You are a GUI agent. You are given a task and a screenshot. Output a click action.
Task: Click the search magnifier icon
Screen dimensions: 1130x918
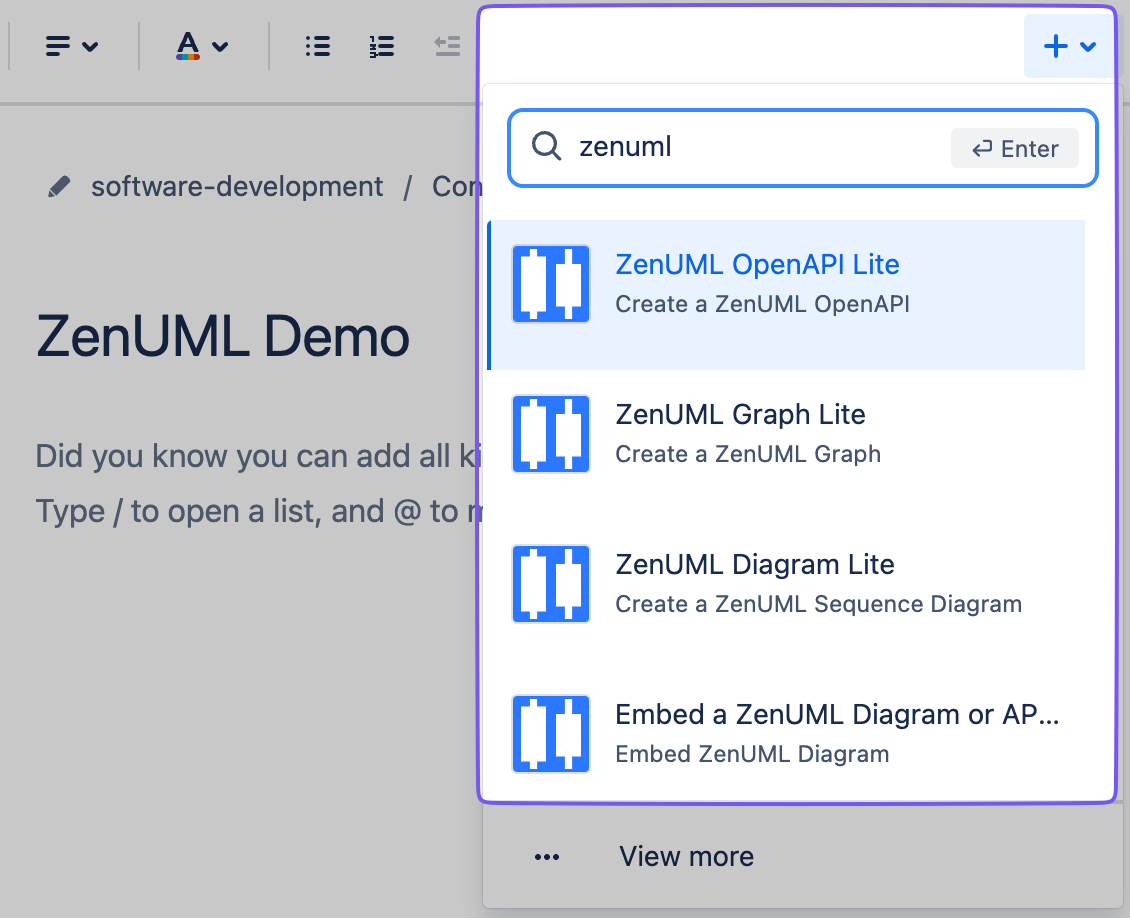pos(546,147)
